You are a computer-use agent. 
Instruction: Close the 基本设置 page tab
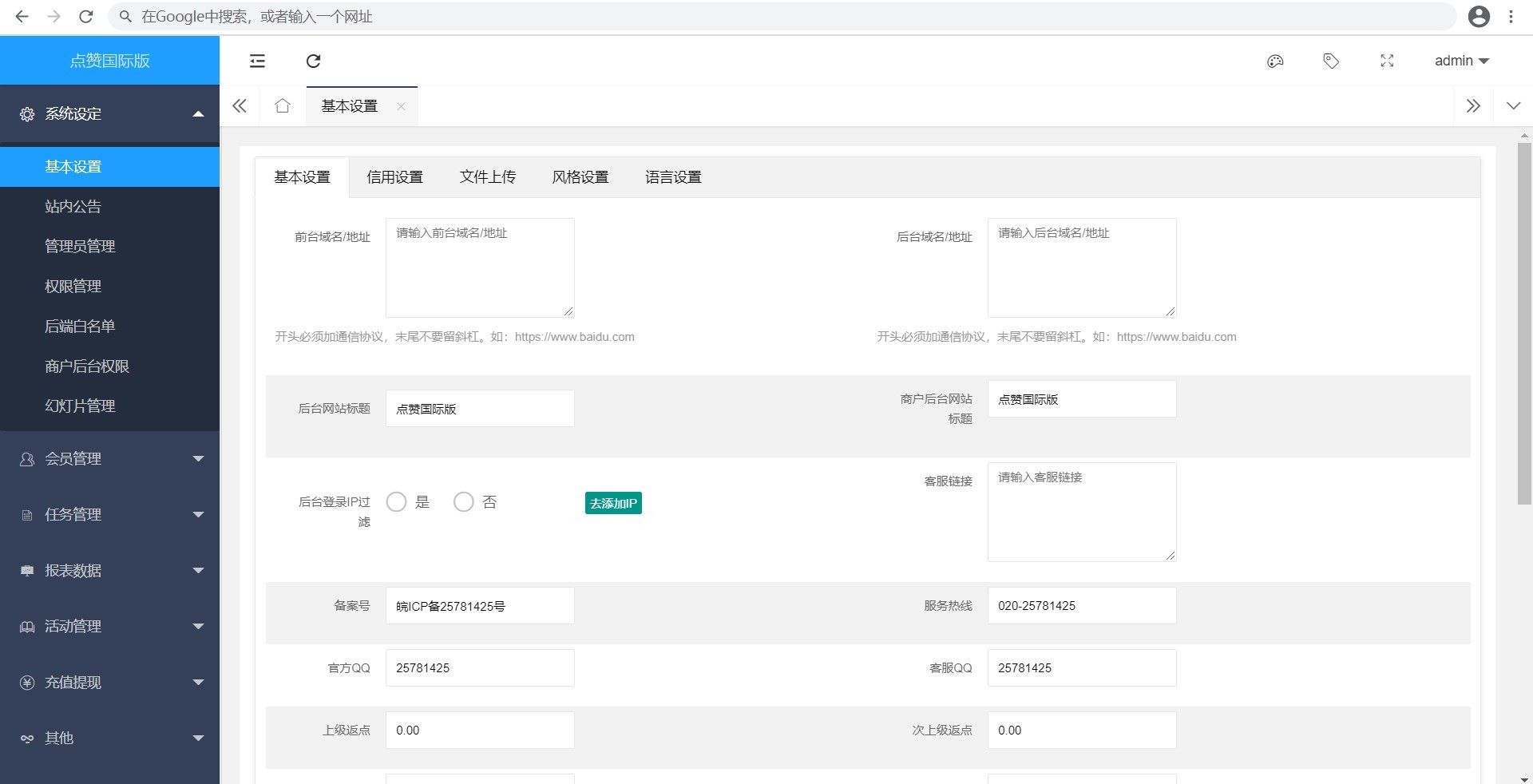(401, 106)
